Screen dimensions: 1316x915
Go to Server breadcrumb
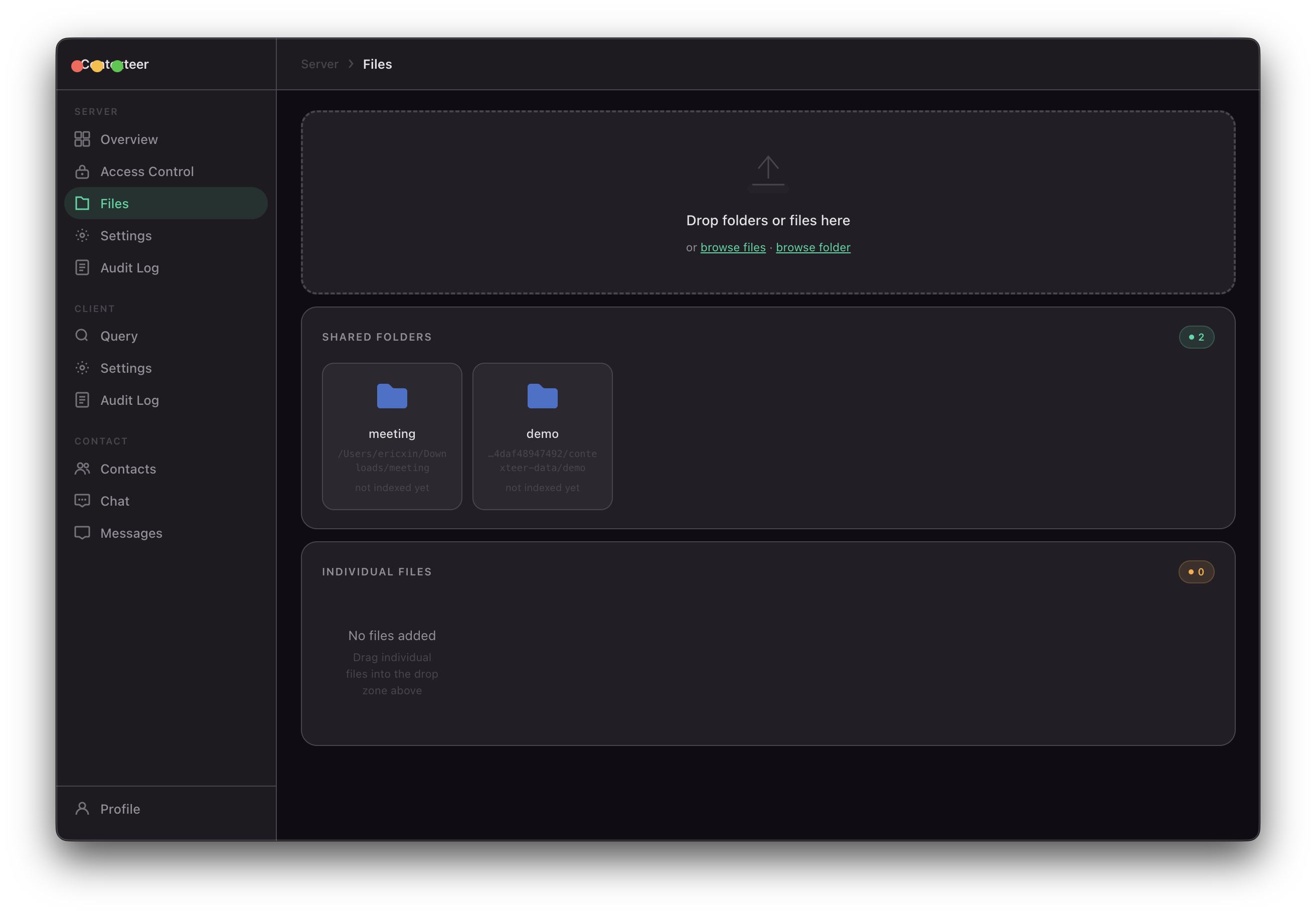(319, 64)
